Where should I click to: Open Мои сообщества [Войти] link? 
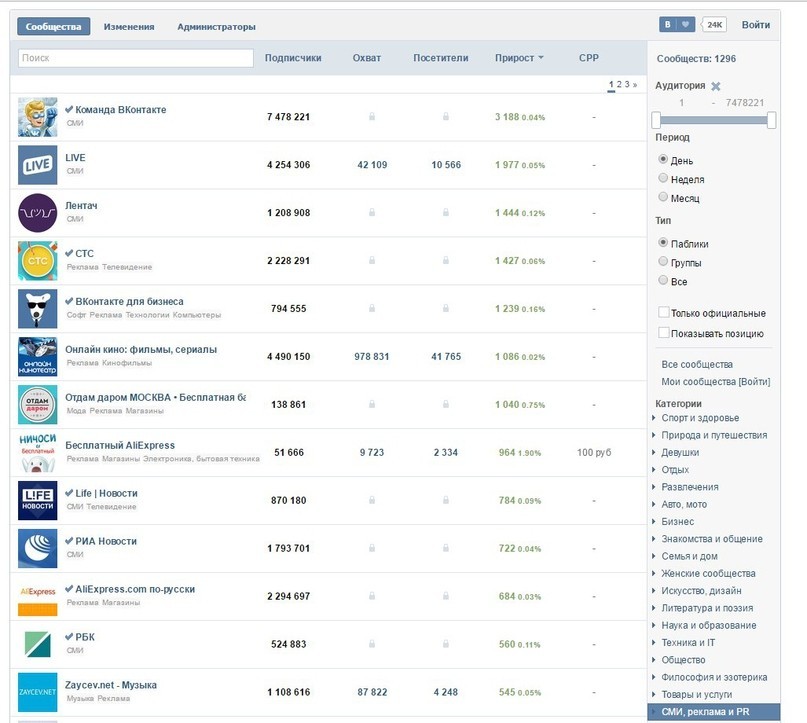pos(716,382)
